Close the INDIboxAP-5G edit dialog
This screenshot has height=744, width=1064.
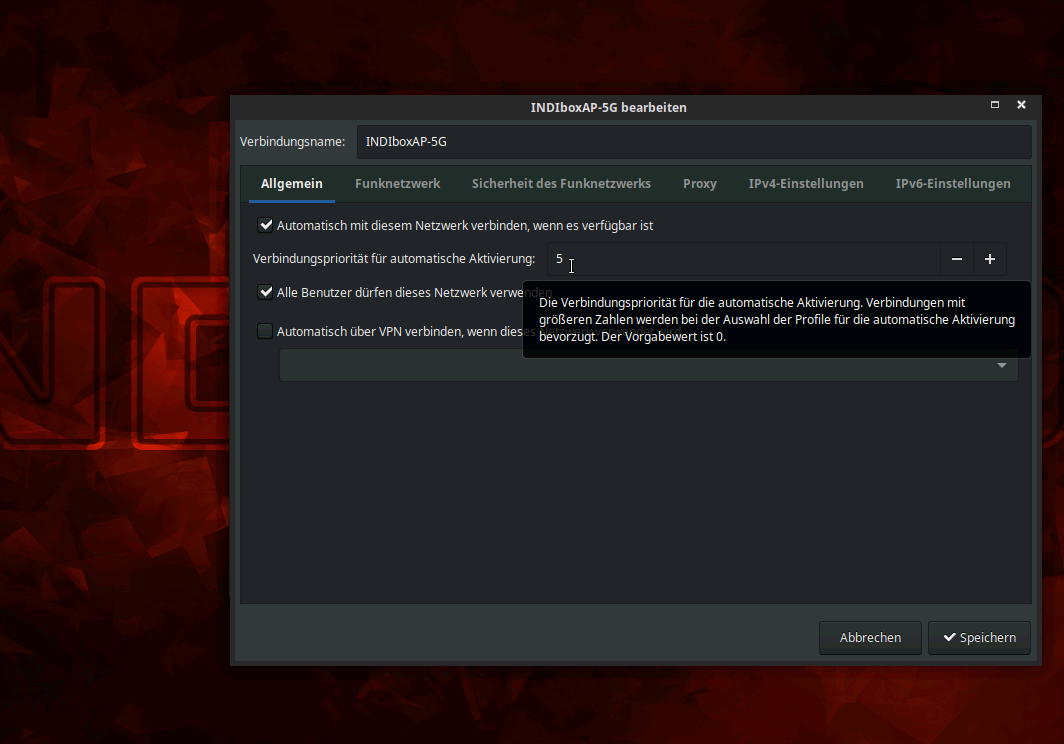coord(1021,105)
